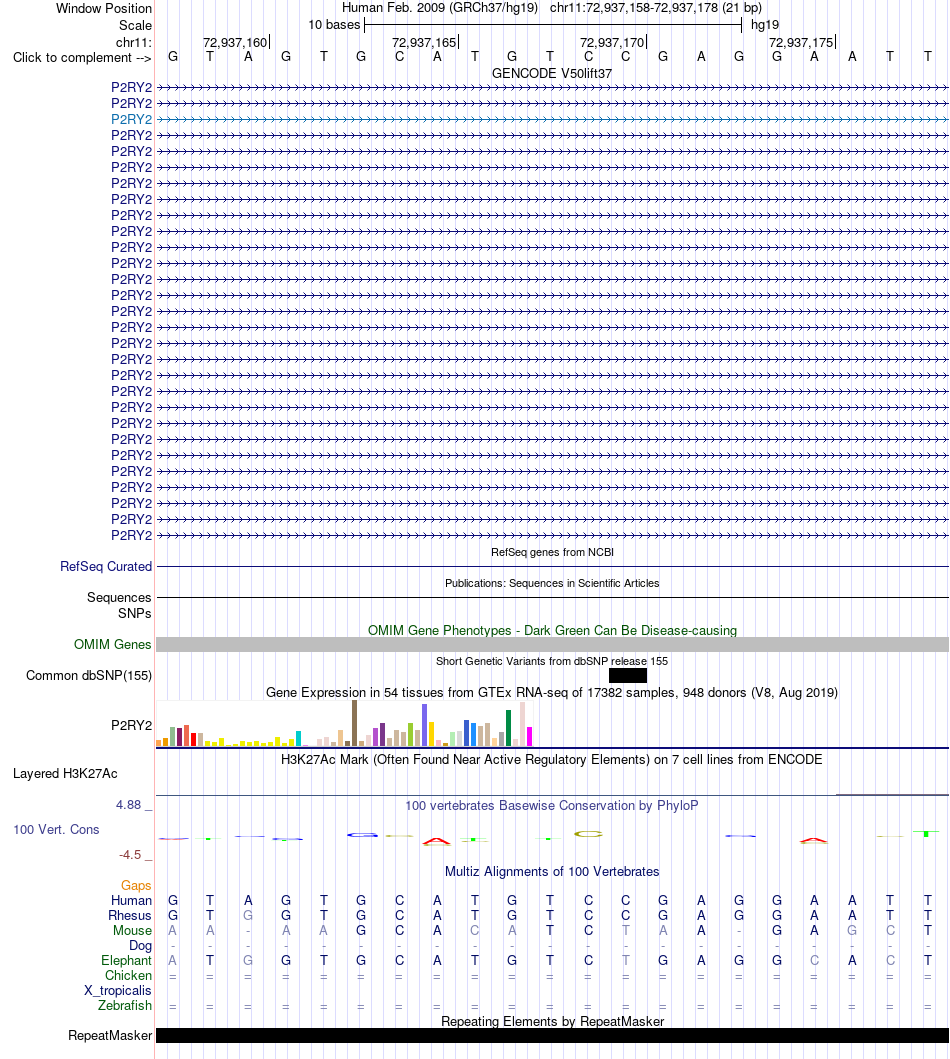Click the "10 bases" scale bar text

coord(334,24)
